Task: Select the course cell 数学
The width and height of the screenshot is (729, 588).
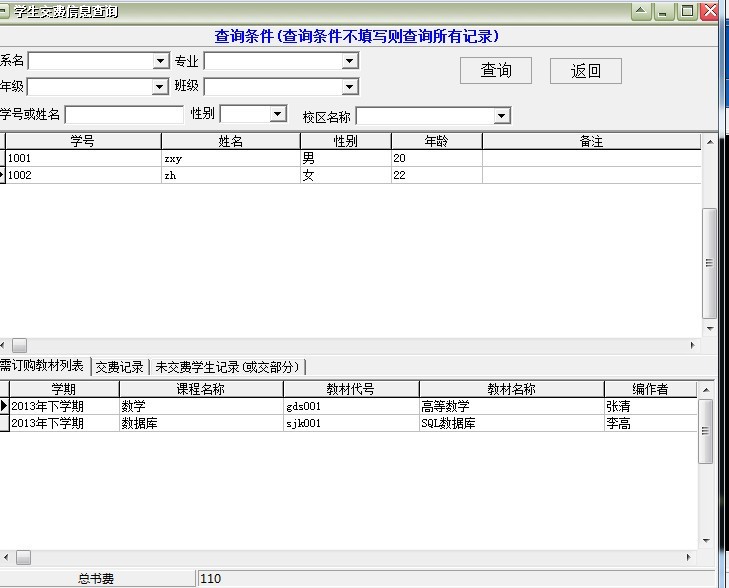Action: (x=201, y=406)
